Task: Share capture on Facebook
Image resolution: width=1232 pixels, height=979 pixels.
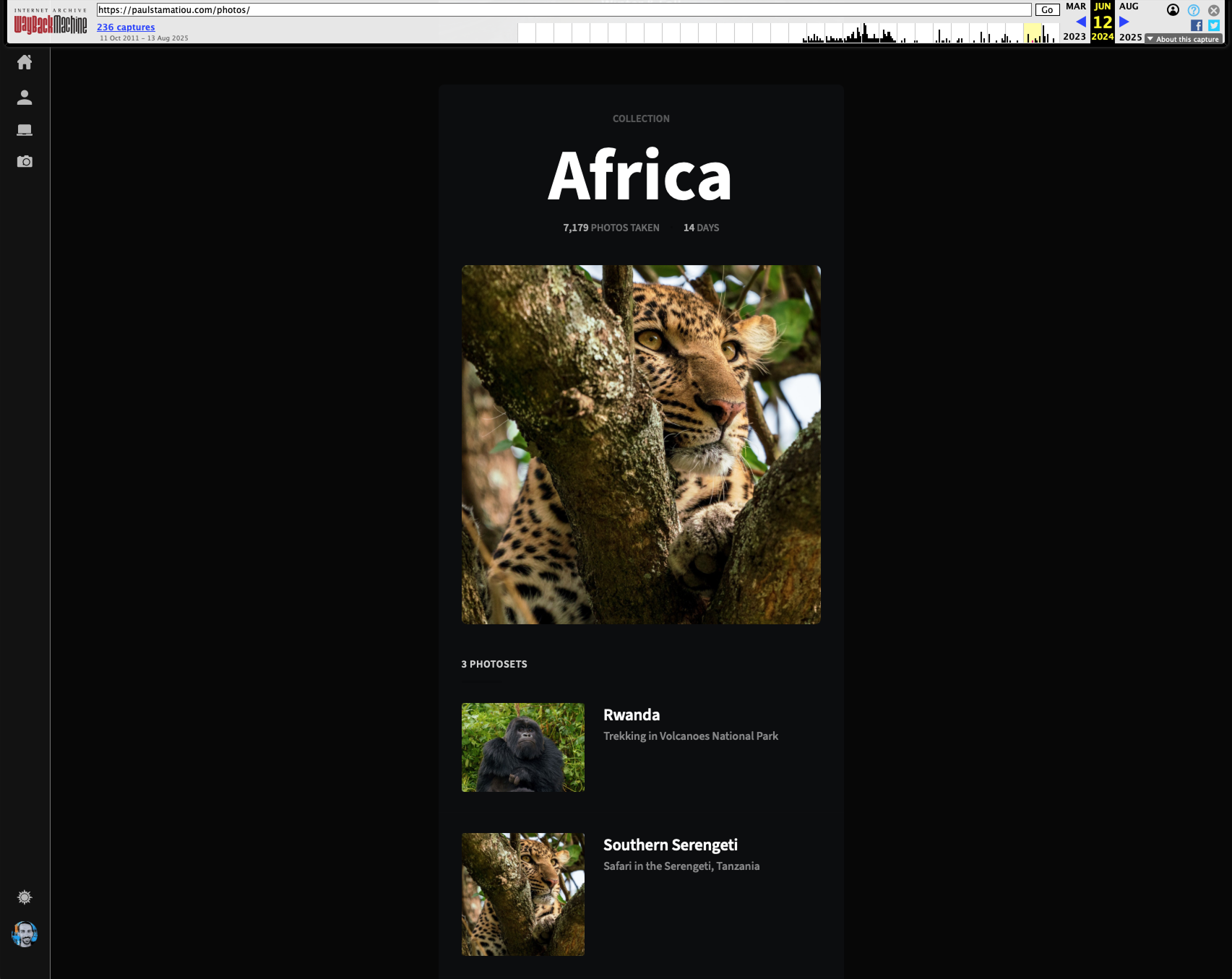Action: point(1197,25)
